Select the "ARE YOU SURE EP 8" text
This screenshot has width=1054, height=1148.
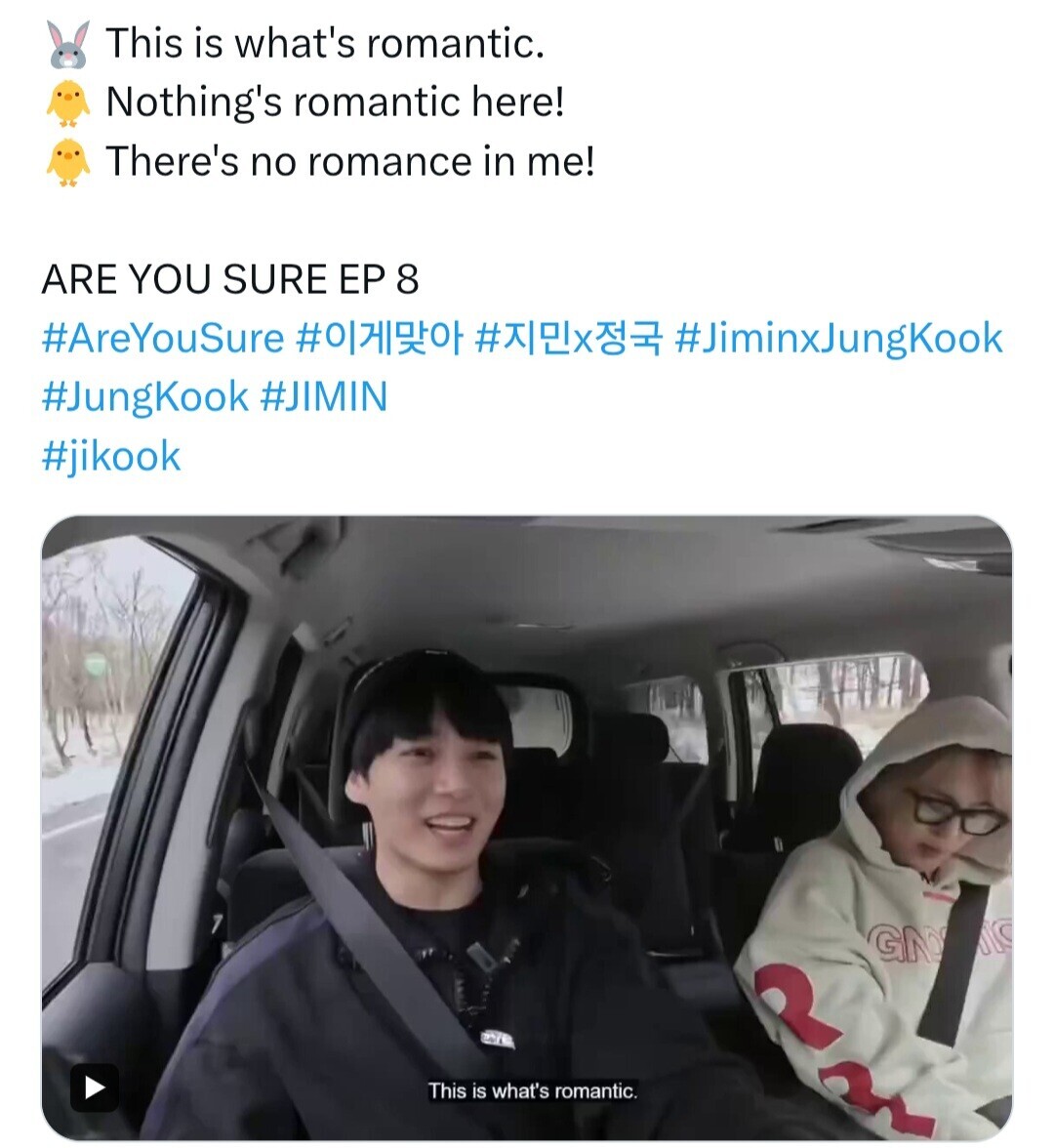pos(230,279)
